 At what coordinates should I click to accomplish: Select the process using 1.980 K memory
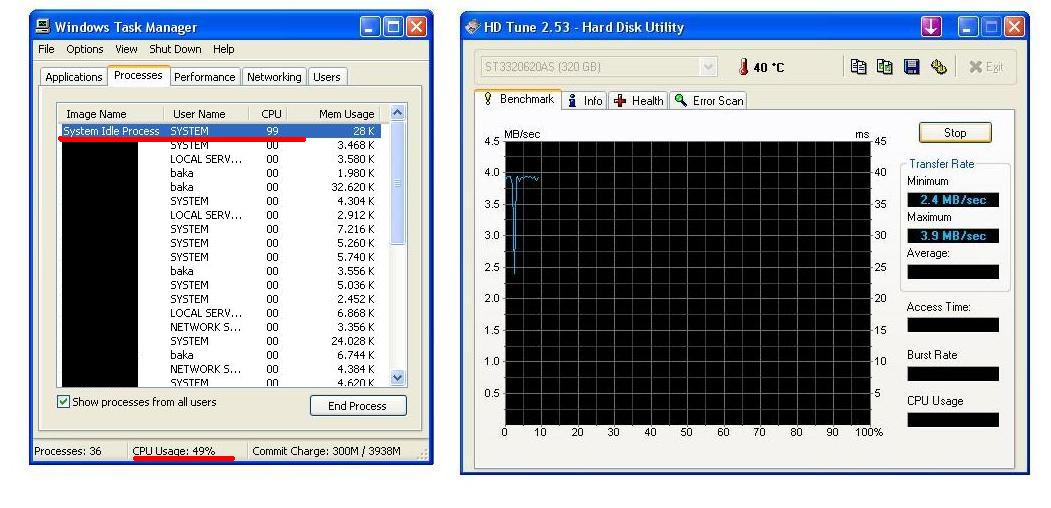(221, 173)
